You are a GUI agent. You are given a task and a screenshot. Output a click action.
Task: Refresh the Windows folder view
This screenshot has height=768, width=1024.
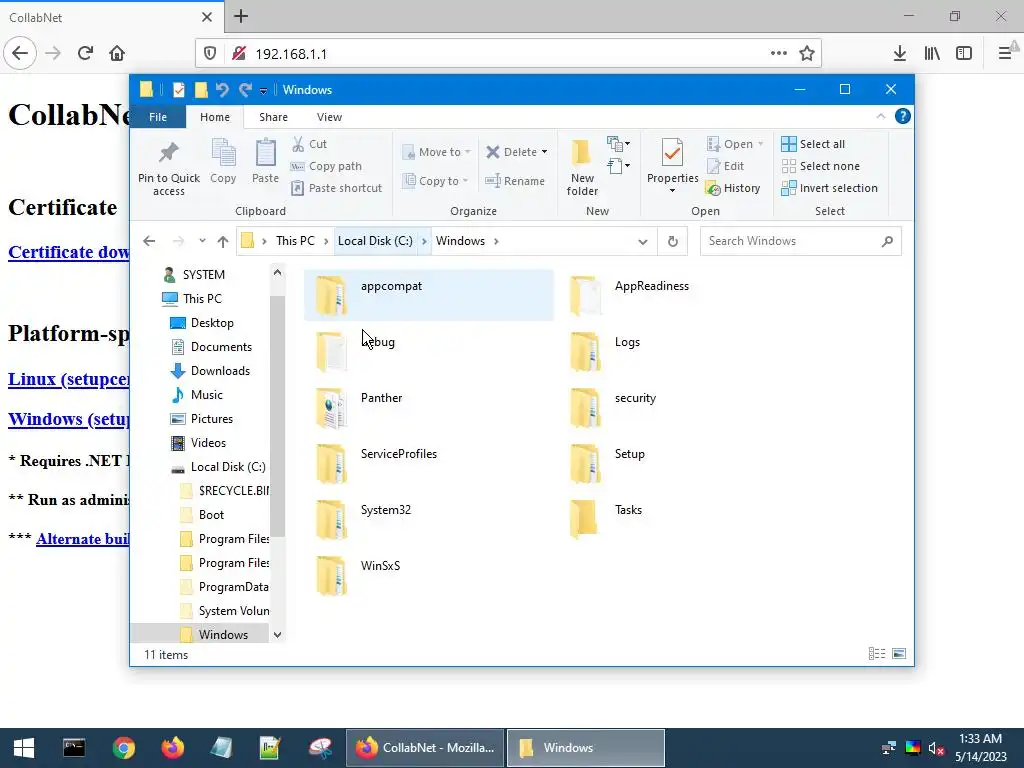[x=673, y=242]
